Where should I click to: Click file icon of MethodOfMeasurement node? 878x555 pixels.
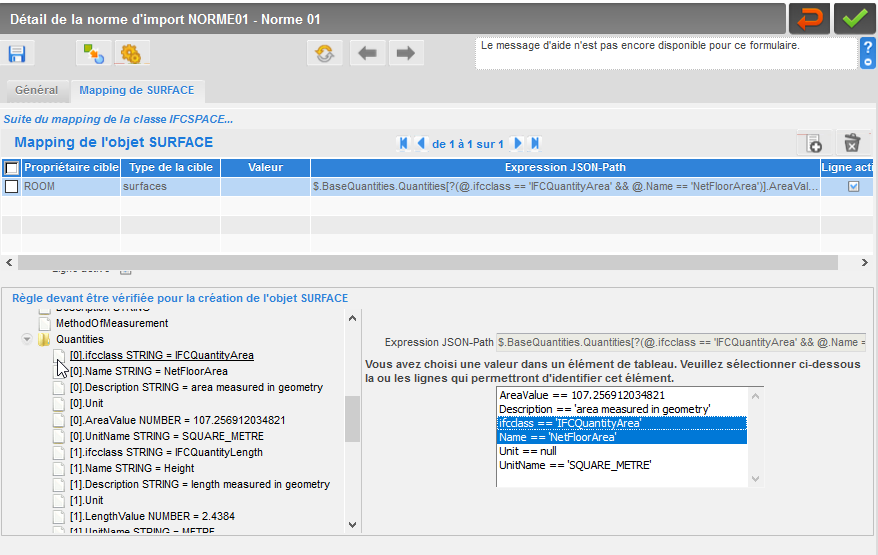coord(44,323)
